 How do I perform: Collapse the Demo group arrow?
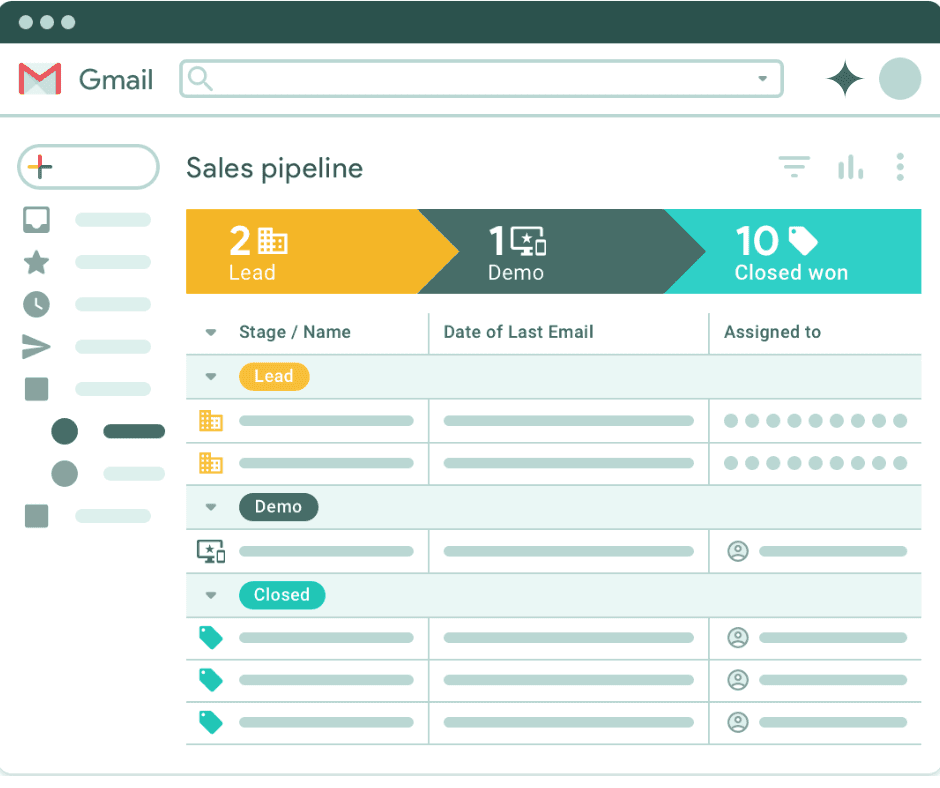tap(210, 507)
